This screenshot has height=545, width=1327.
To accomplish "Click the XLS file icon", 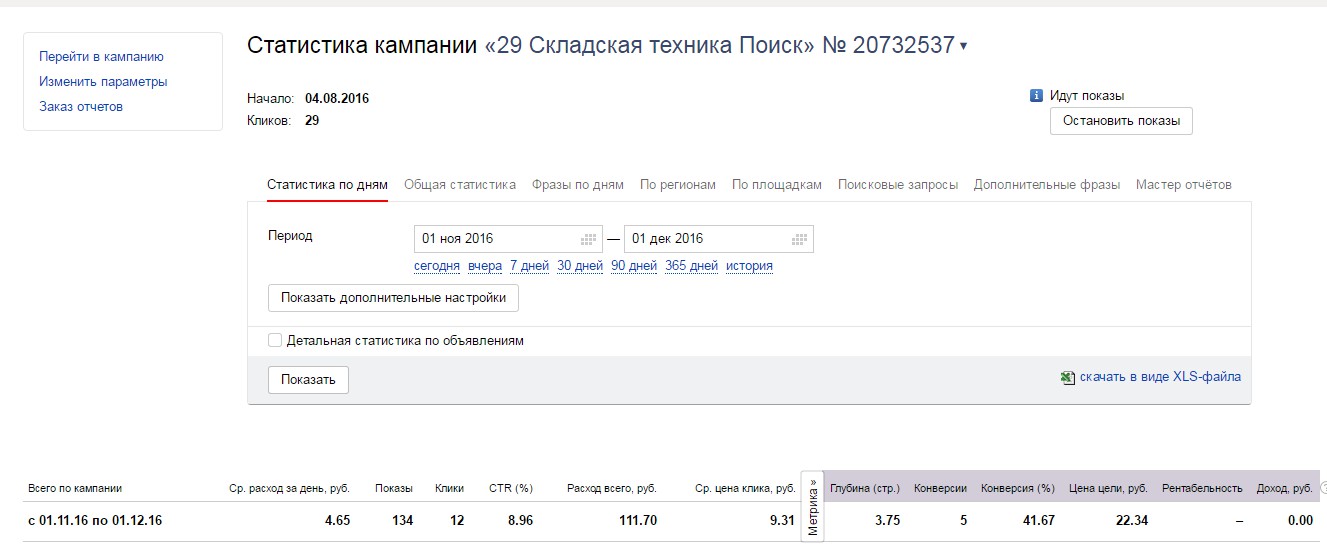I will 1069,378.
